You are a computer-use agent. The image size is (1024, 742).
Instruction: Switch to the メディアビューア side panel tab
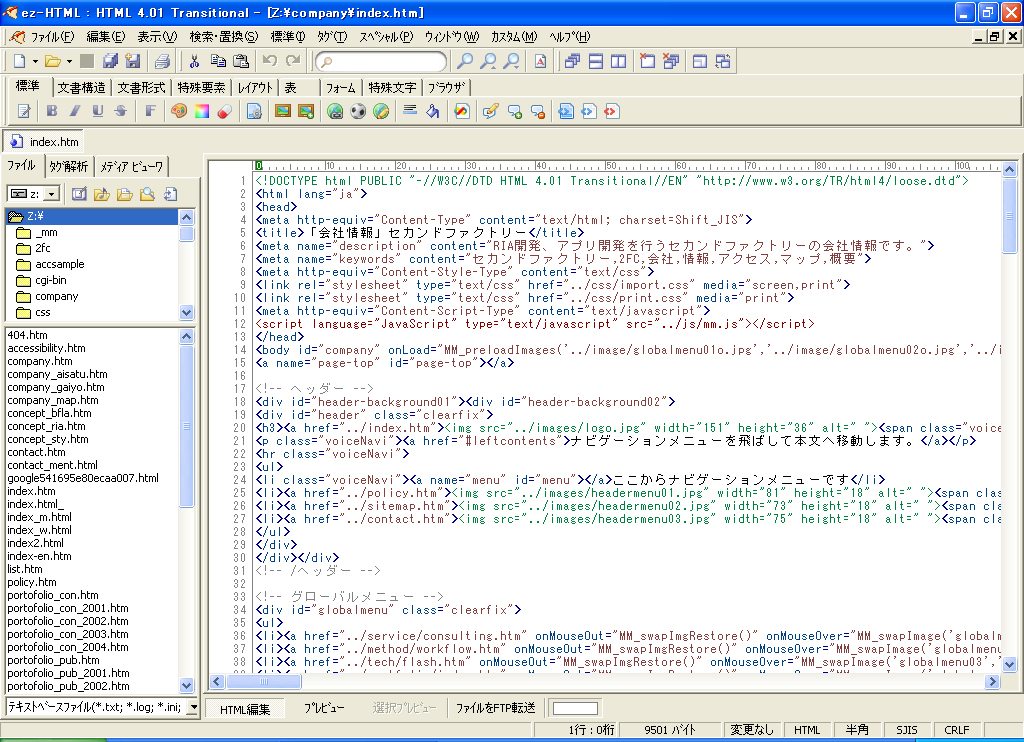coord(131,167)
